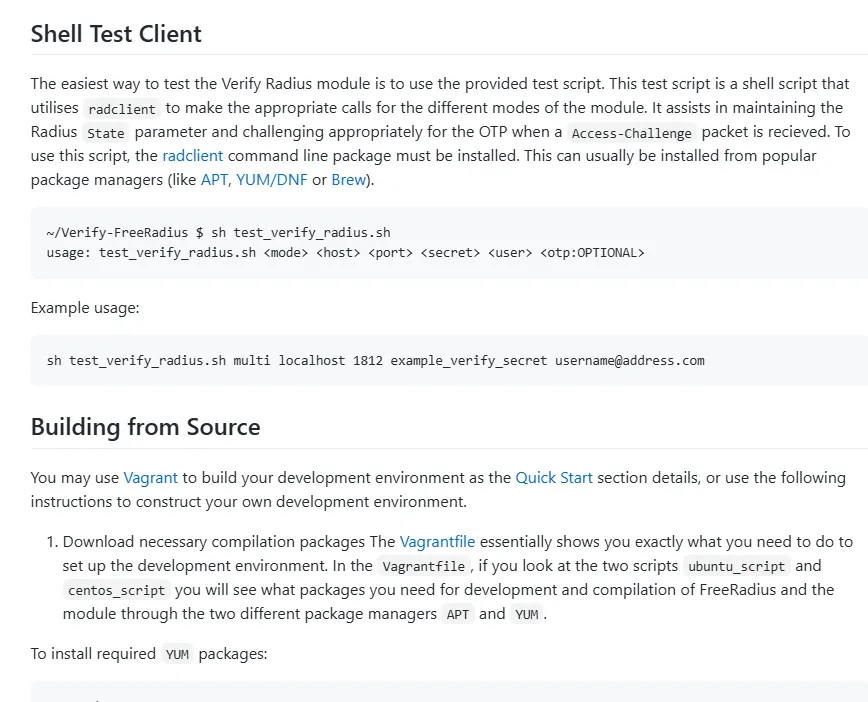Click the APT inline code in list item
Viewport: 868px width, 702px height.
(x=458, y=614)
